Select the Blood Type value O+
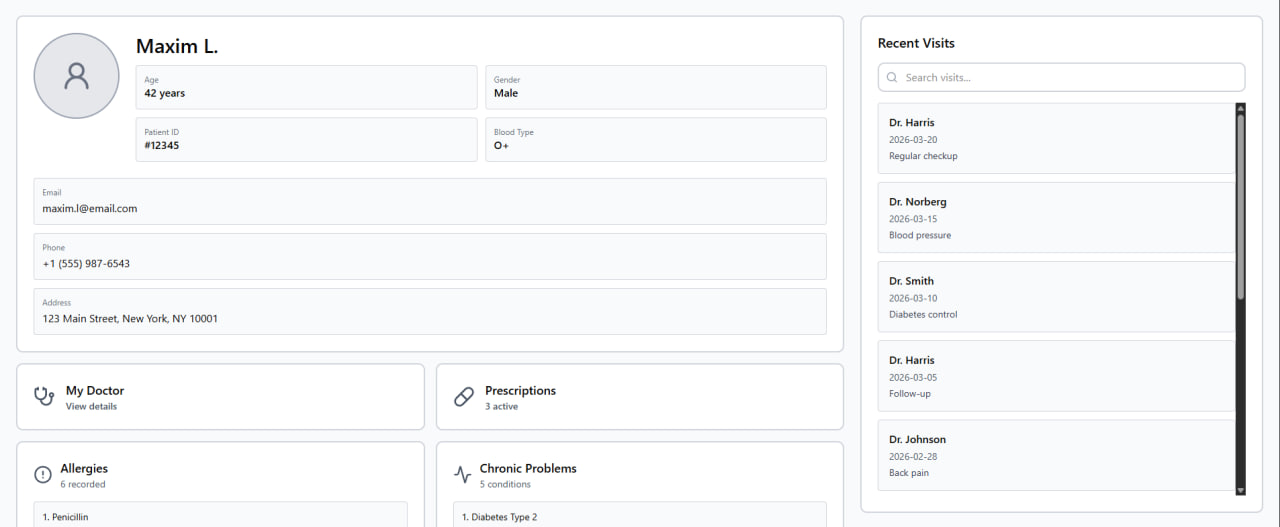 point(501,145)
